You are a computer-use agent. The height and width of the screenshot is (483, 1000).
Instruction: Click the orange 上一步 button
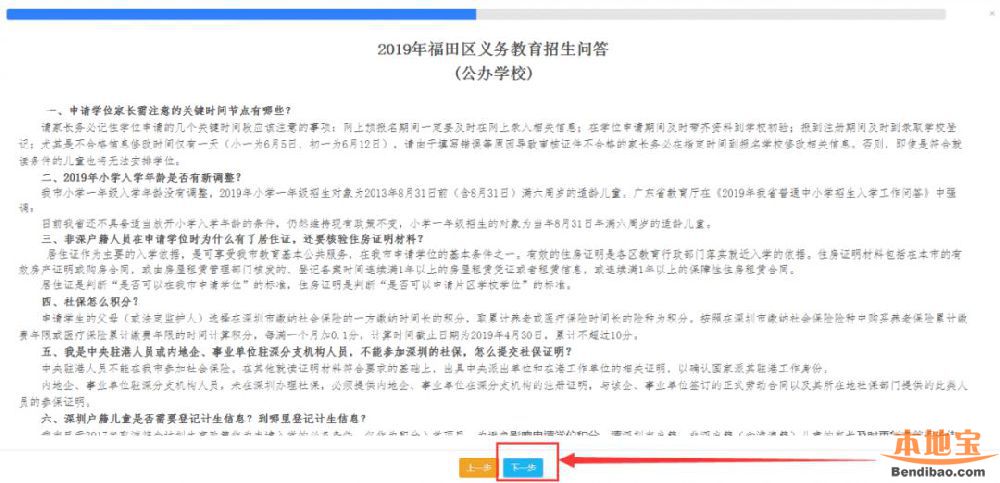478,468
